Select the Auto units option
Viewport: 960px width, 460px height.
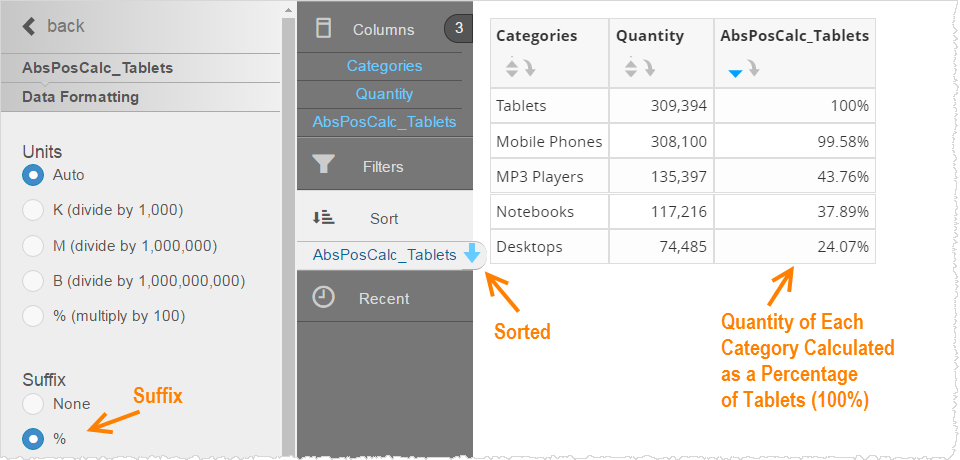tap(33, 175)
